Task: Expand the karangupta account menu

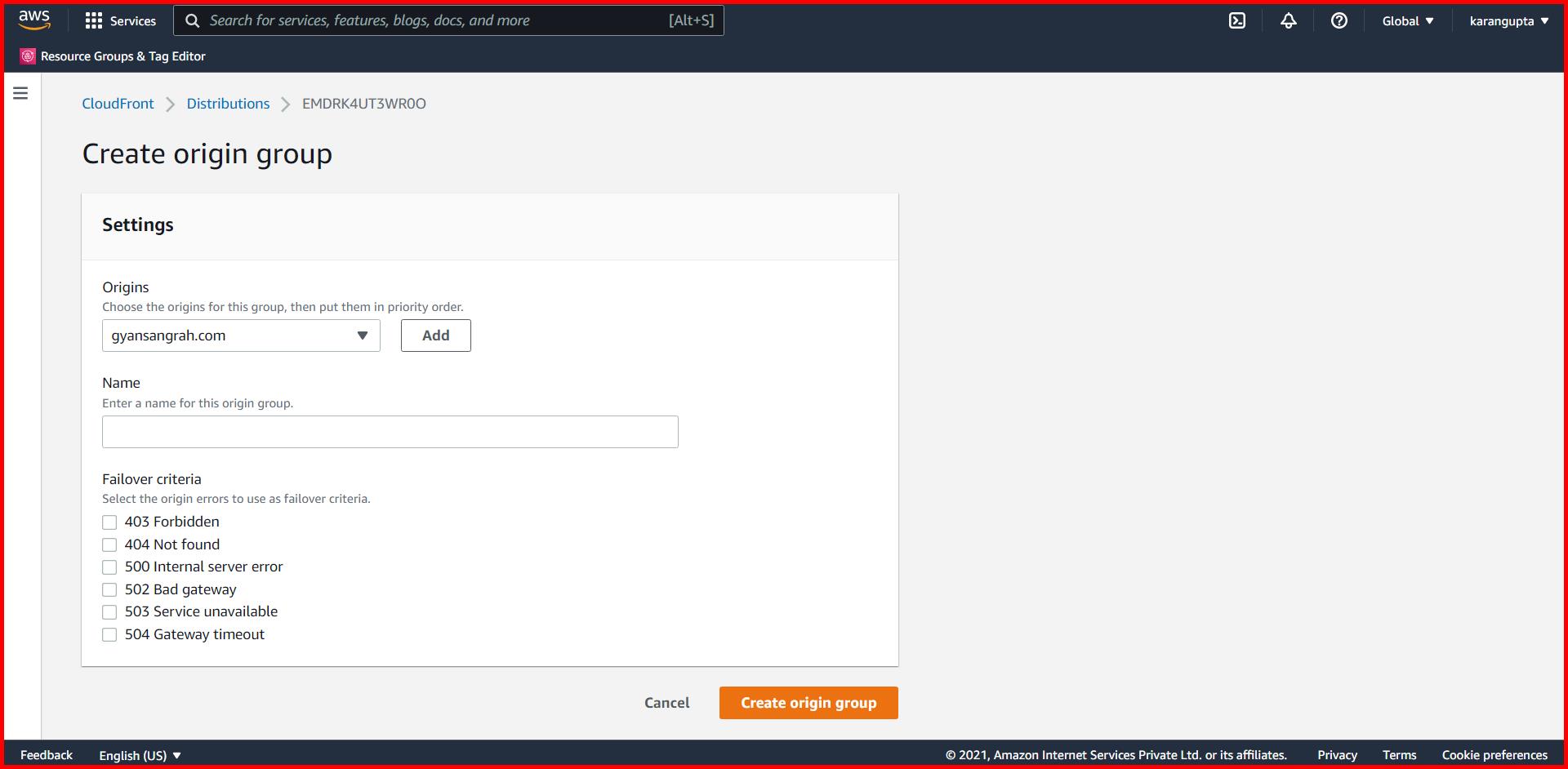Action: tap(1508, 20)
